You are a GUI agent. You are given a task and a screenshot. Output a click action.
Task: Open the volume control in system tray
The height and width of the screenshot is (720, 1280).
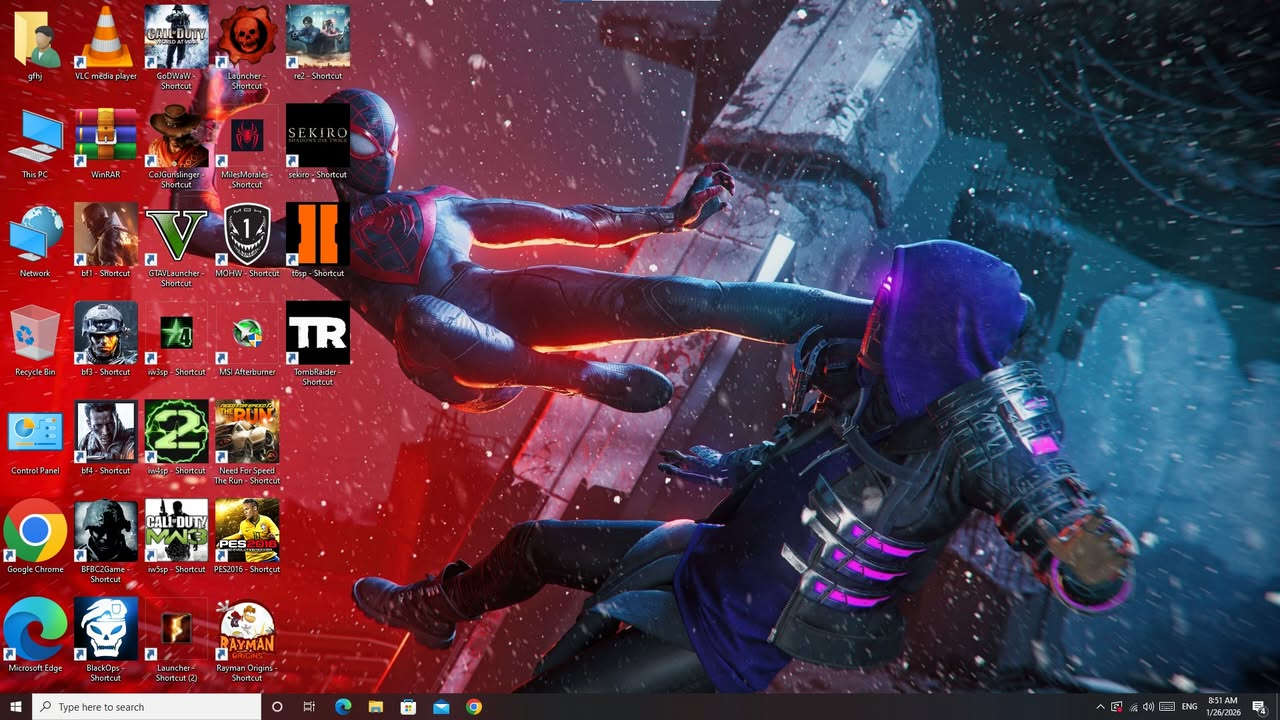click(1148, 707)
